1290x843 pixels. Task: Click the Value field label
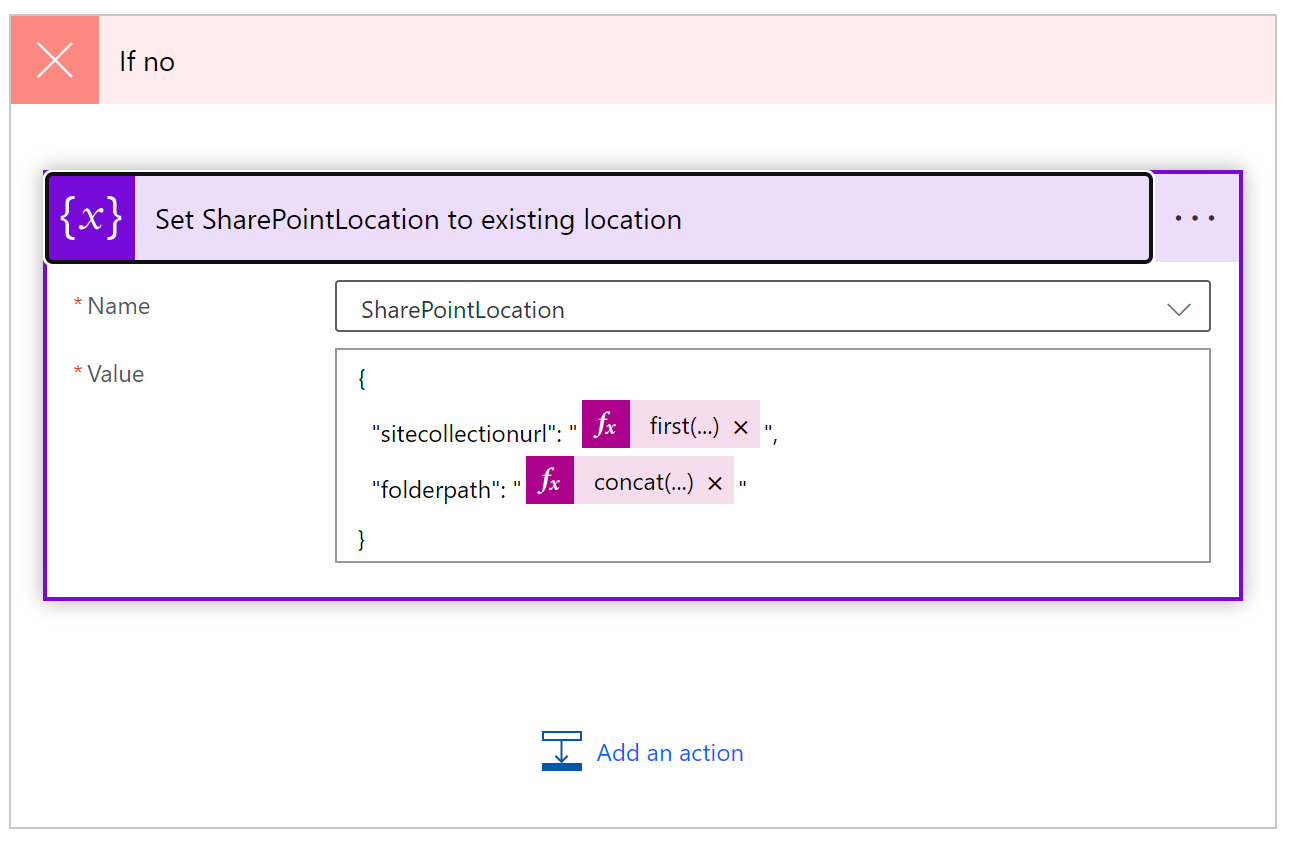pos(116,374)
